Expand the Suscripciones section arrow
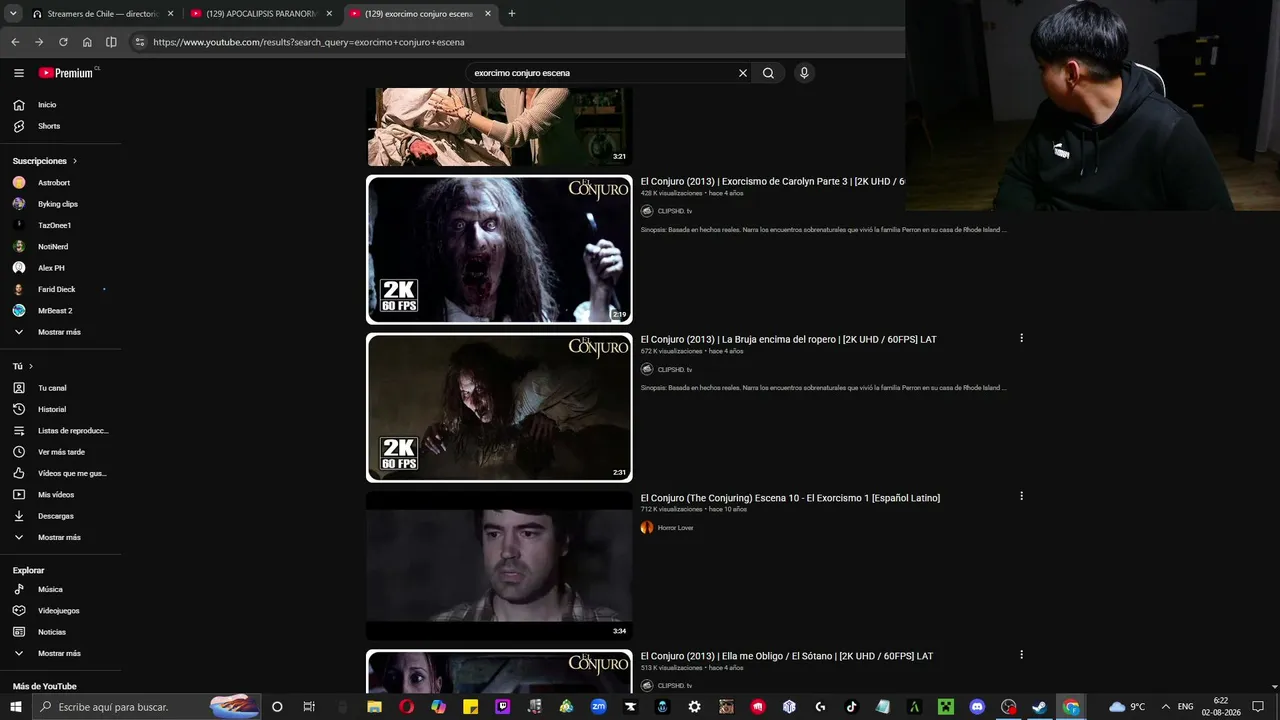Viewport: 1280px width, 720px height. pyautogui.click(x=75, y=161)
